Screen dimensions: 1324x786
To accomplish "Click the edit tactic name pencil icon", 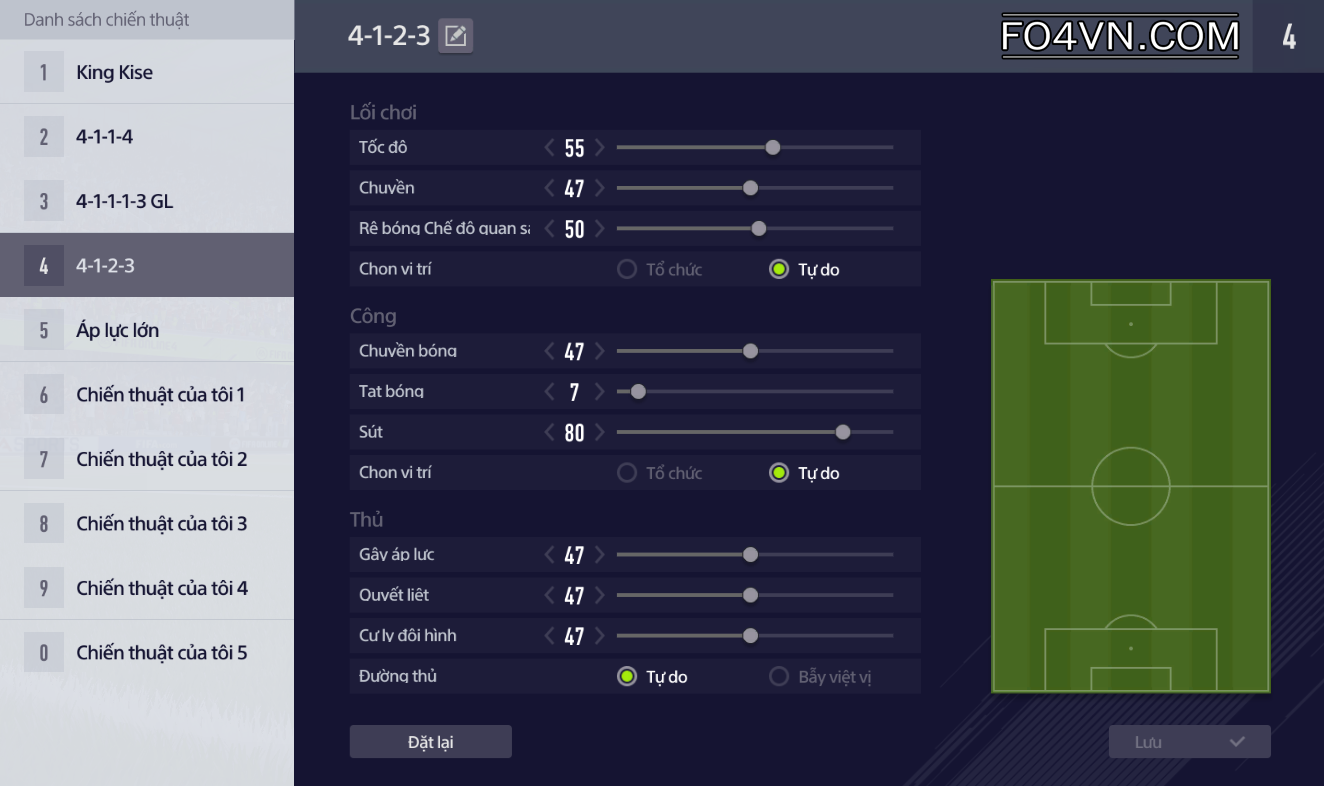I will tap(456, 37).
